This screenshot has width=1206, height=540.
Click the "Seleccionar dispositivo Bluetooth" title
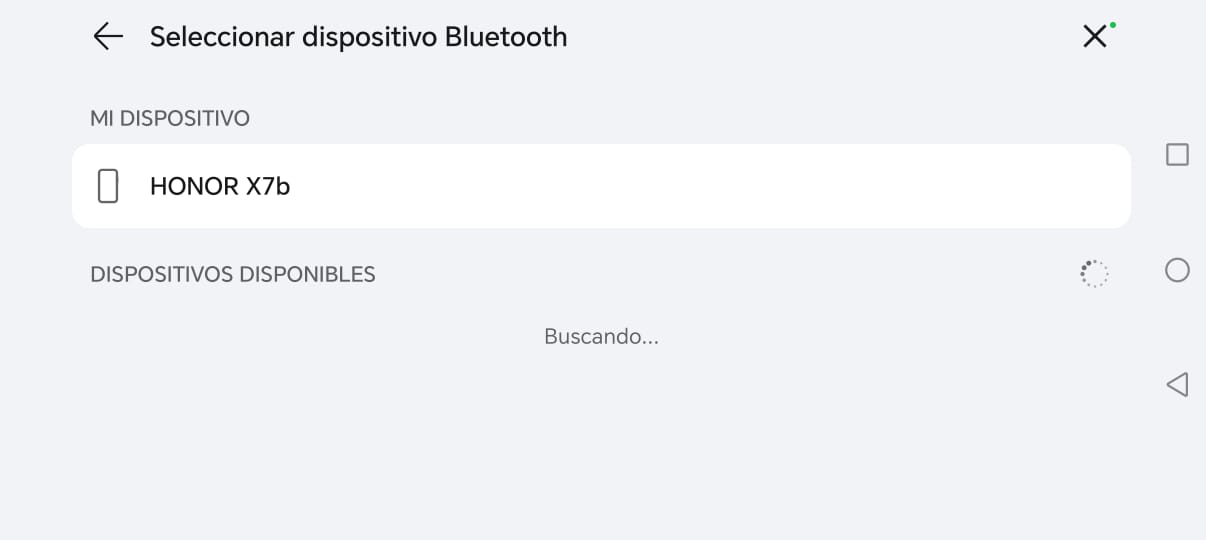coord(358,37)
